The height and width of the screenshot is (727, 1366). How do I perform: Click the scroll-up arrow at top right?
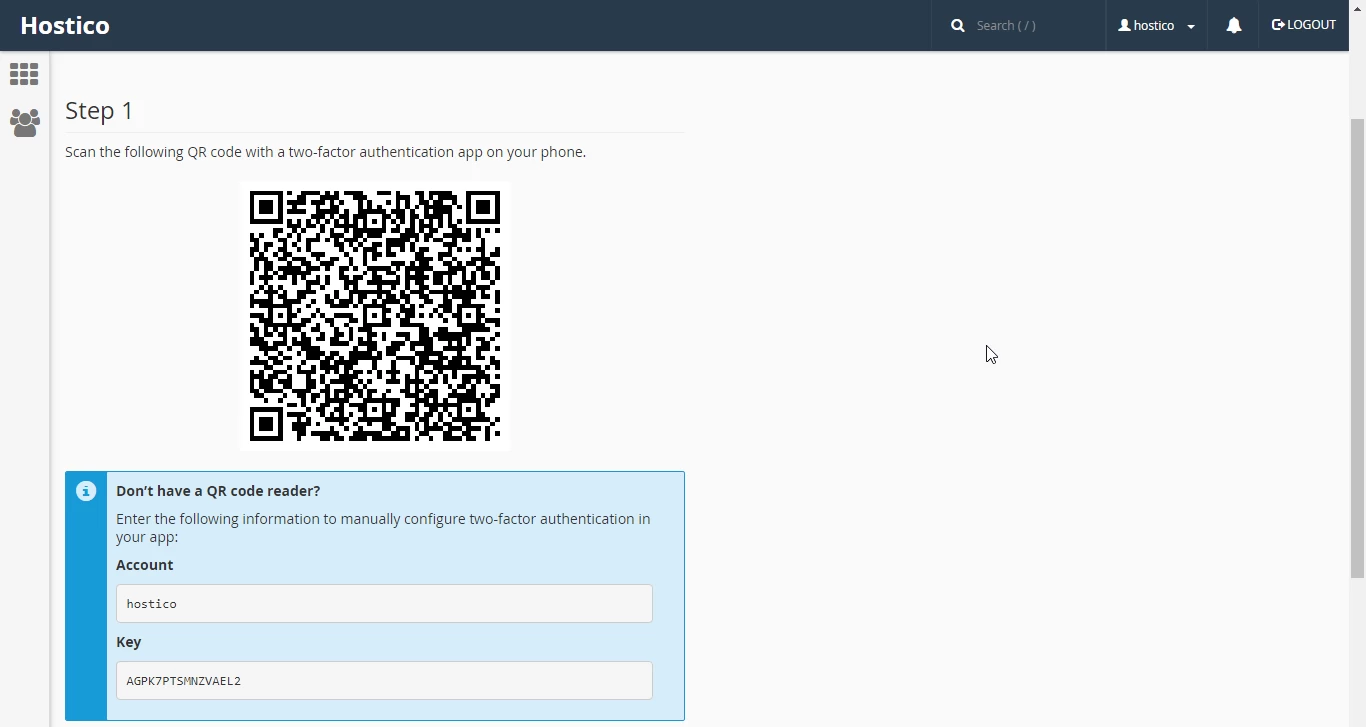coord(1357,7)
